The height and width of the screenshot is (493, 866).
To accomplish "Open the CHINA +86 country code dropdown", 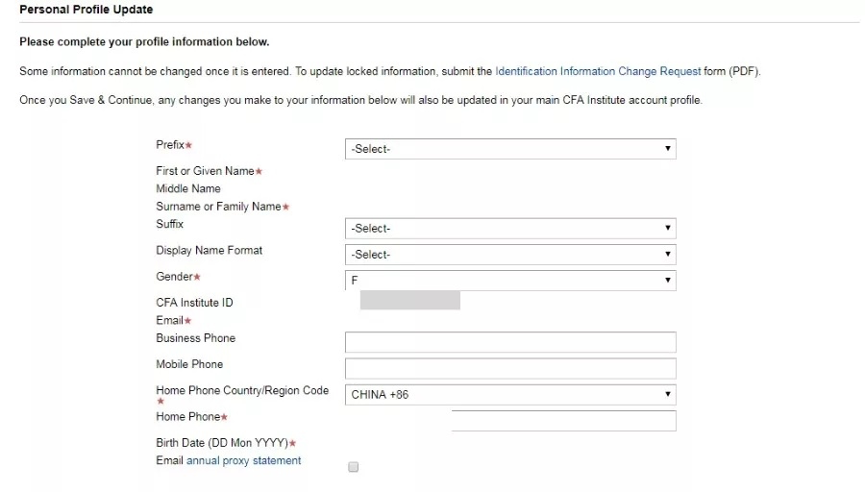I will pos(510,395).
